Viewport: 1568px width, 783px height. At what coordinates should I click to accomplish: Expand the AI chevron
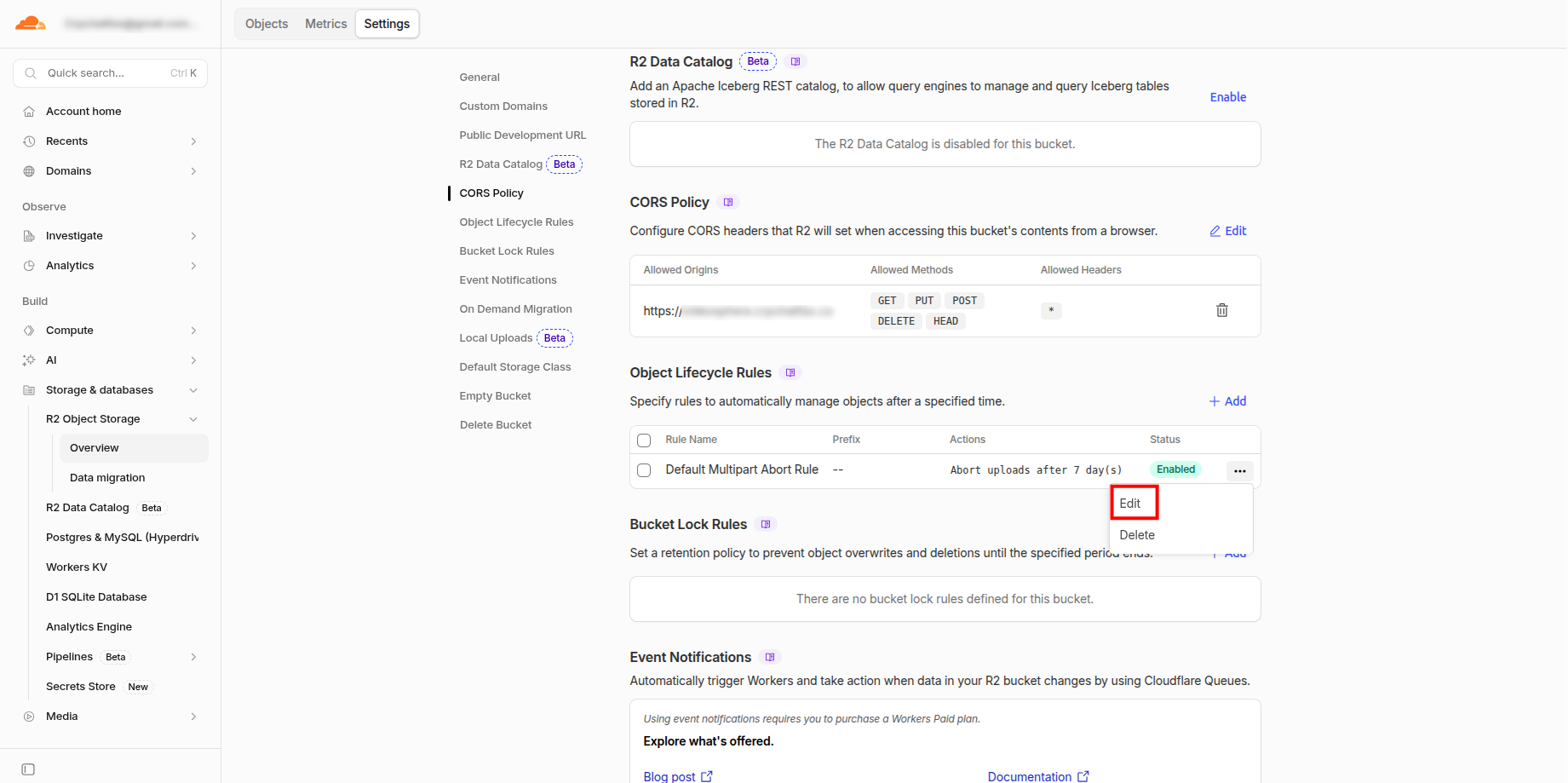coord(193,360)
